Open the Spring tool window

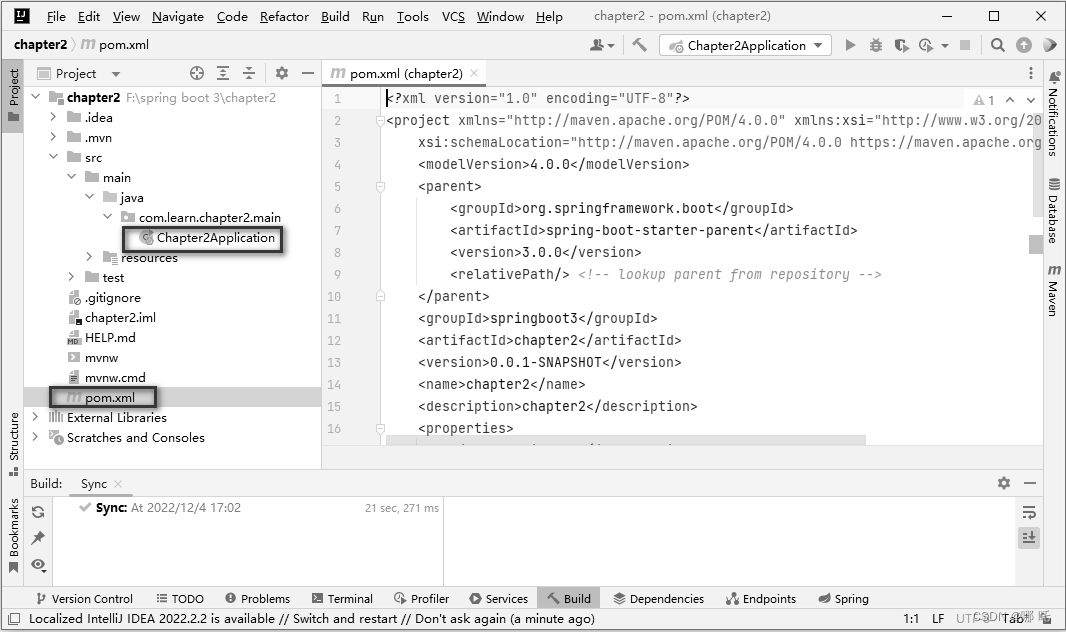tap(843, 599)
